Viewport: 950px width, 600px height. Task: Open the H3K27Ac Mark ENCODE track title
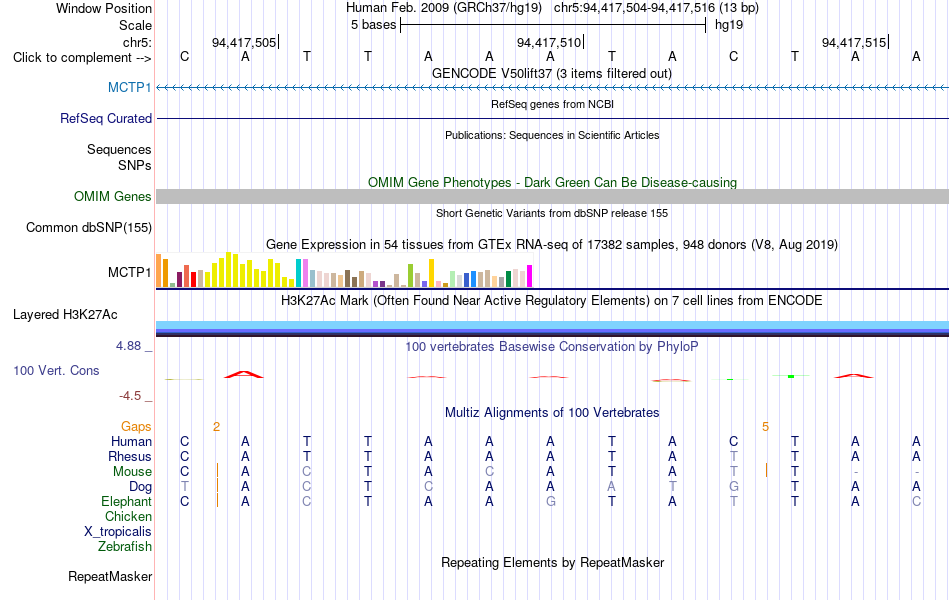point(552,301)
